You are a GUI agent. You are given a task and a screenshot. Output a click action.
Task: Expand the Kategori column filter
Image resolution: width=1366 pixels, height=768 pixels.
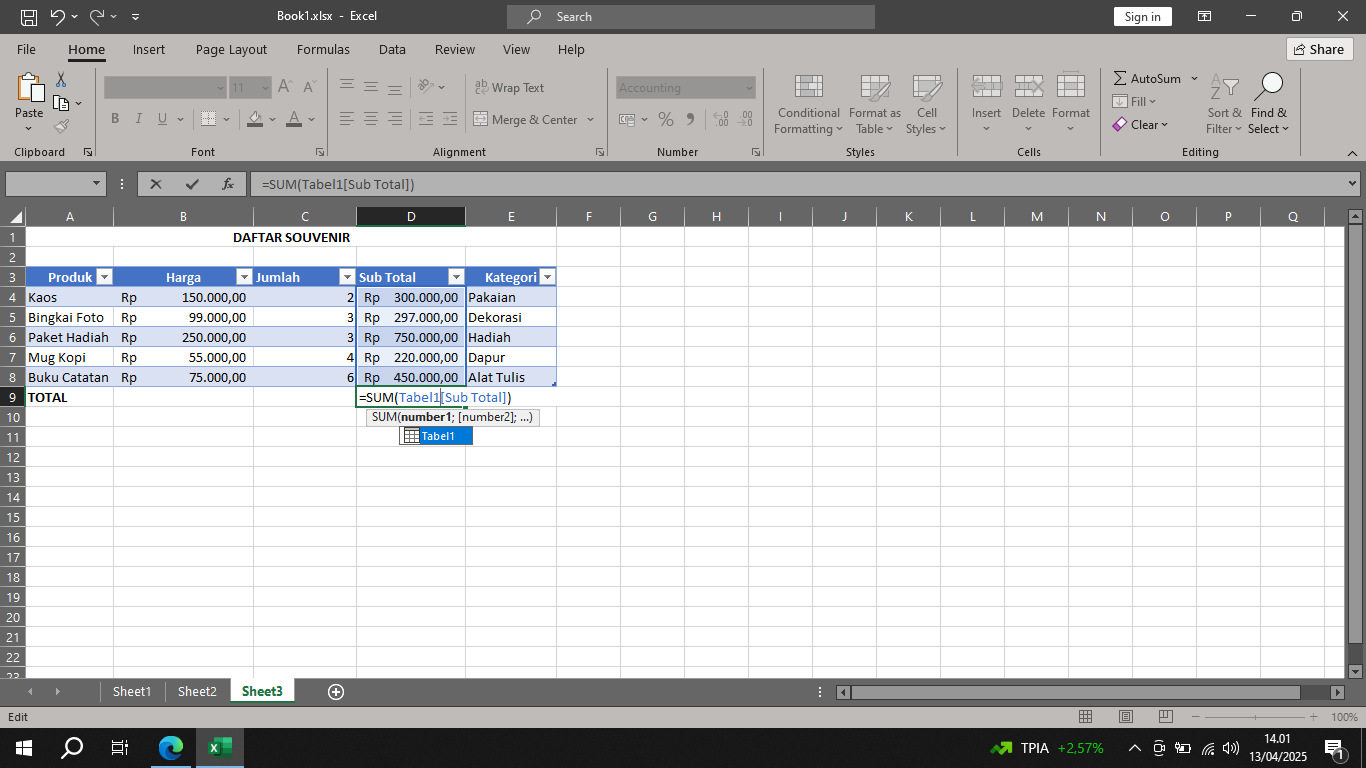click(x=547, y=277)
